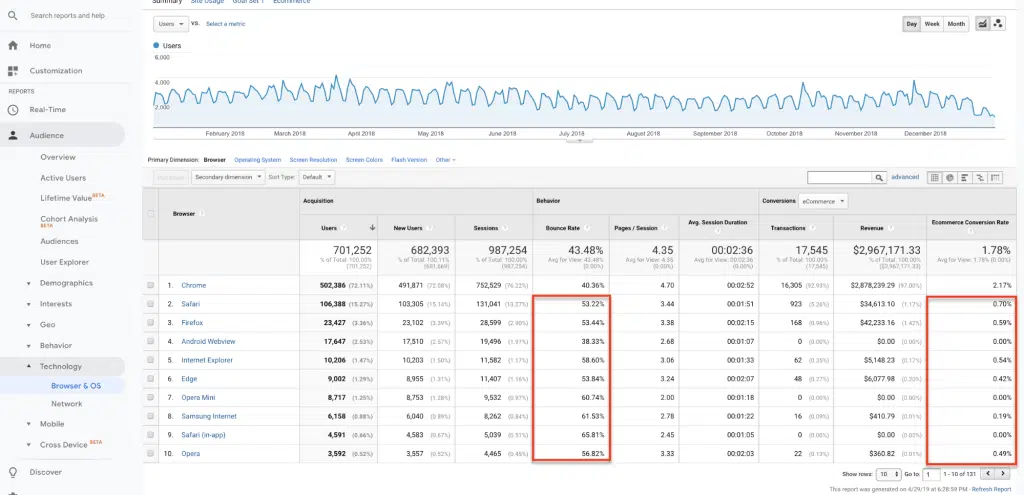
Task: Click the Audience person icon
Action: [12, 136]
